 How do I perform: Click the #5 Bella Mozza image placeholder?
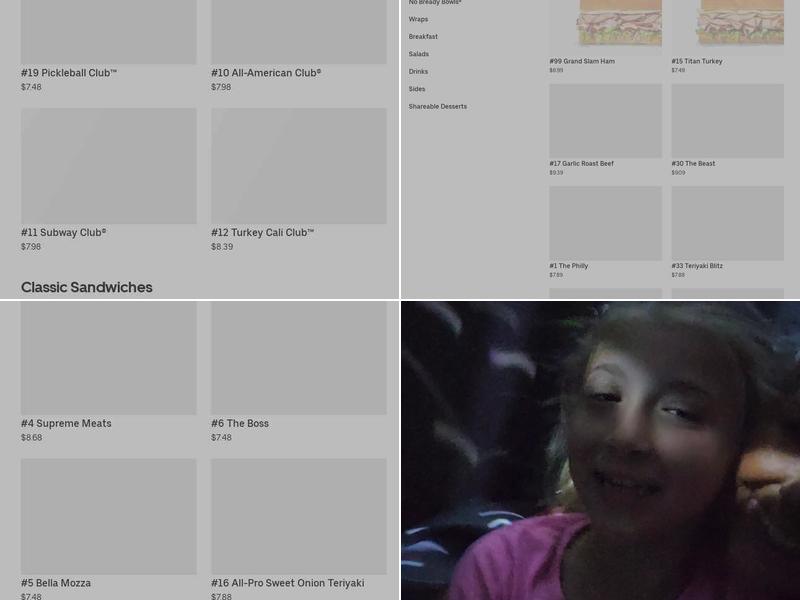[x=108, y=516]
